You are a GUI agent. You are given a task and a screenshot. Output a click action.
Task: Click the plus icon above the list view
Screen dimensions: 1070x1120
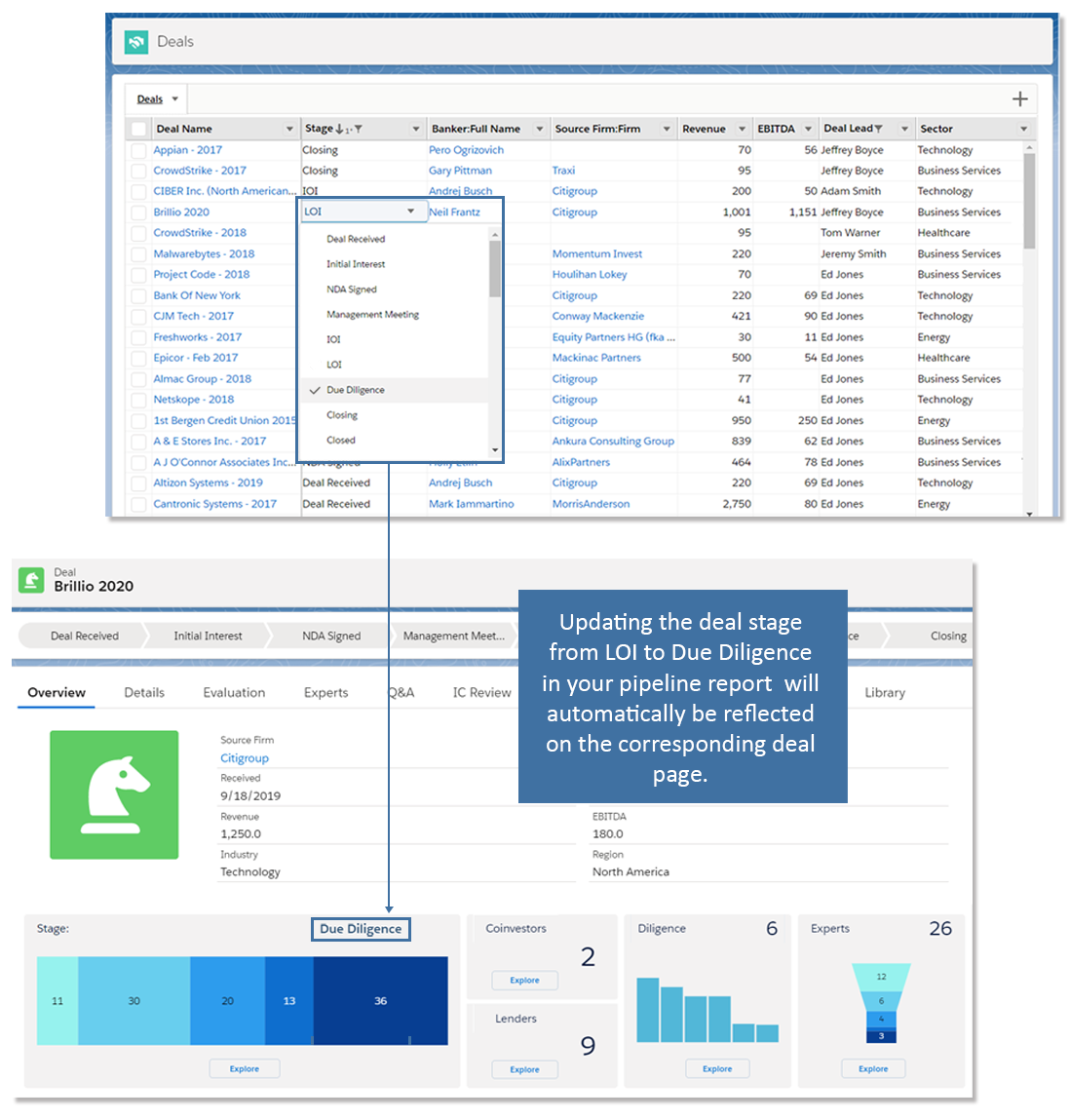coord(1020,98)
